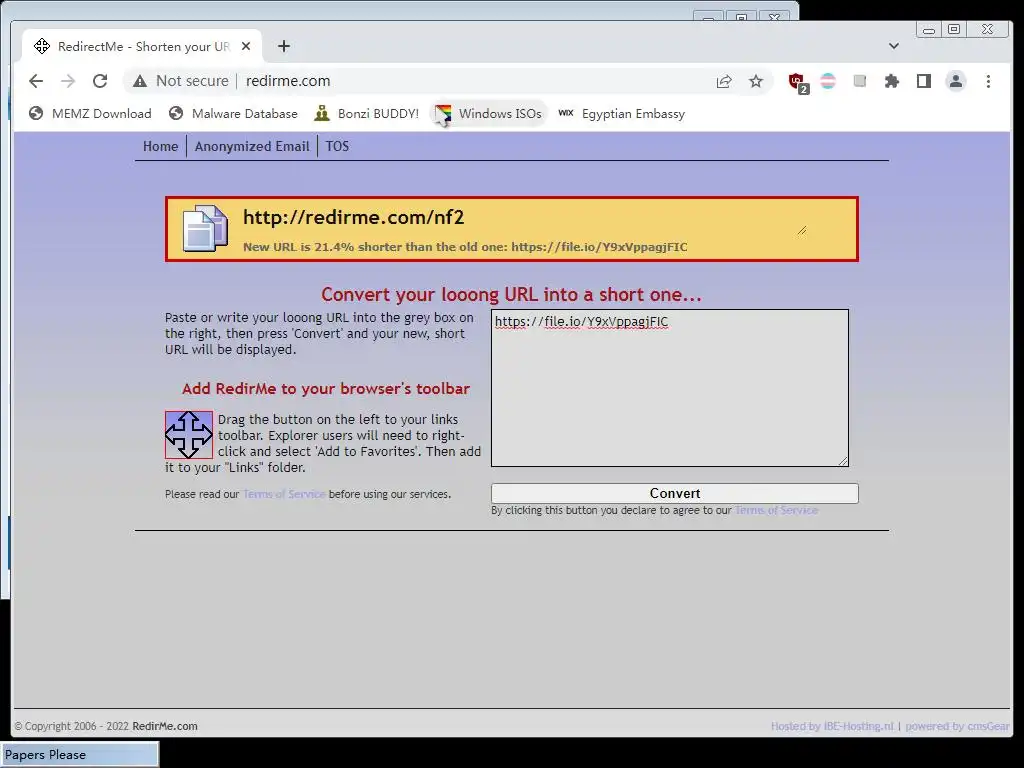Maximize the browser window
Viewport: 1024px width, 768px height.
(x=954, y=29)
